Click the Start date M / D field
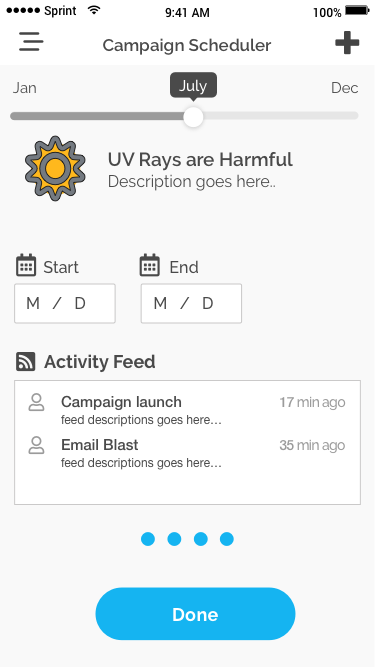This screenshot has width=375, height=667. [65, 303]
